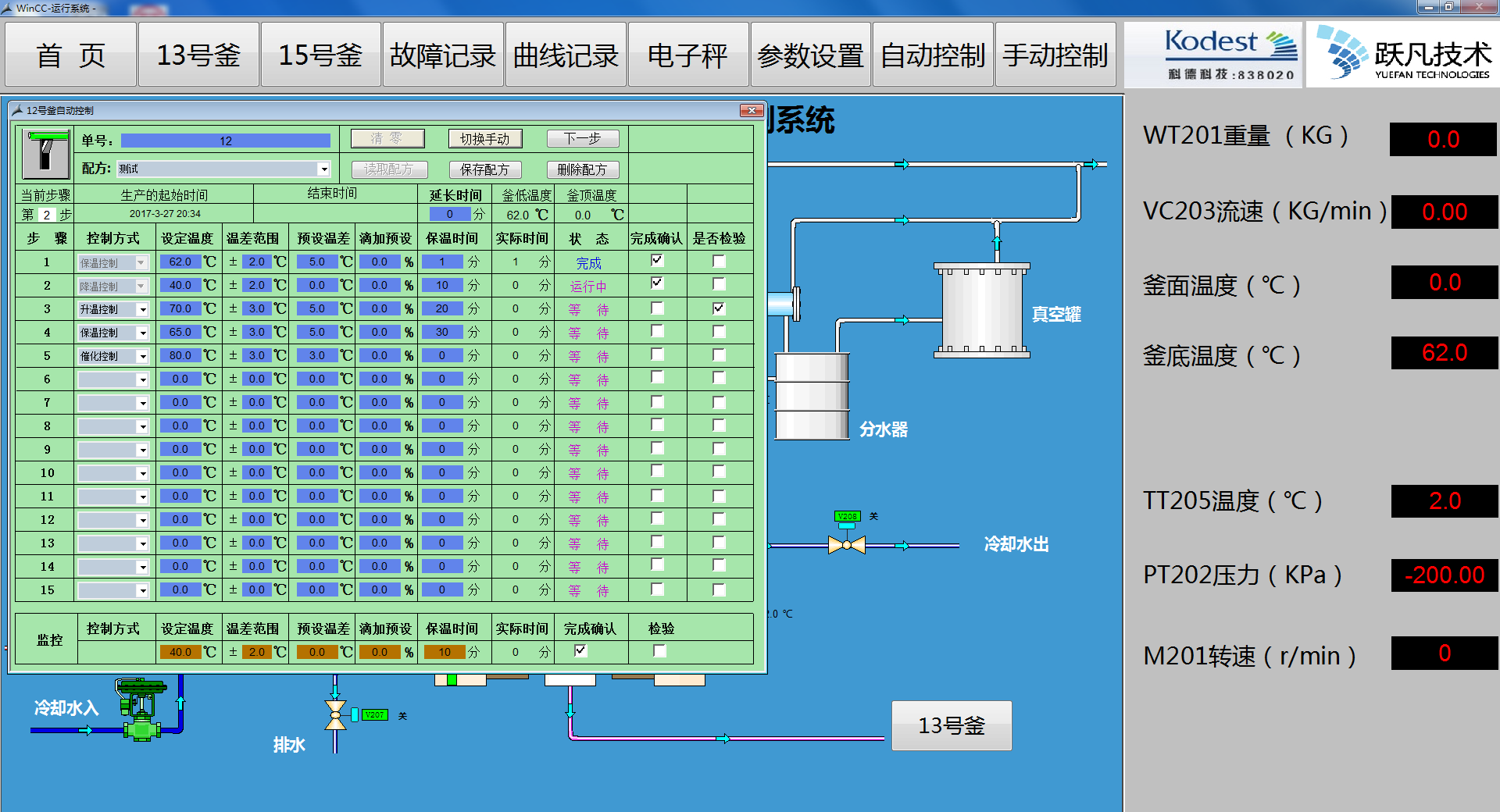Click the reactor kettle icon in the dialog
This screenshot has width=1500, height=812.
[45, 155]
